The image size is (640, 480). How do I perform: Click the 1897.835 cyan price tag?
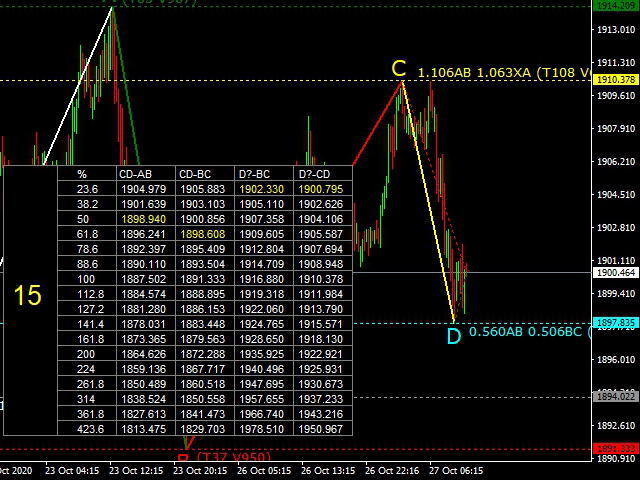(x=616, y=323)
